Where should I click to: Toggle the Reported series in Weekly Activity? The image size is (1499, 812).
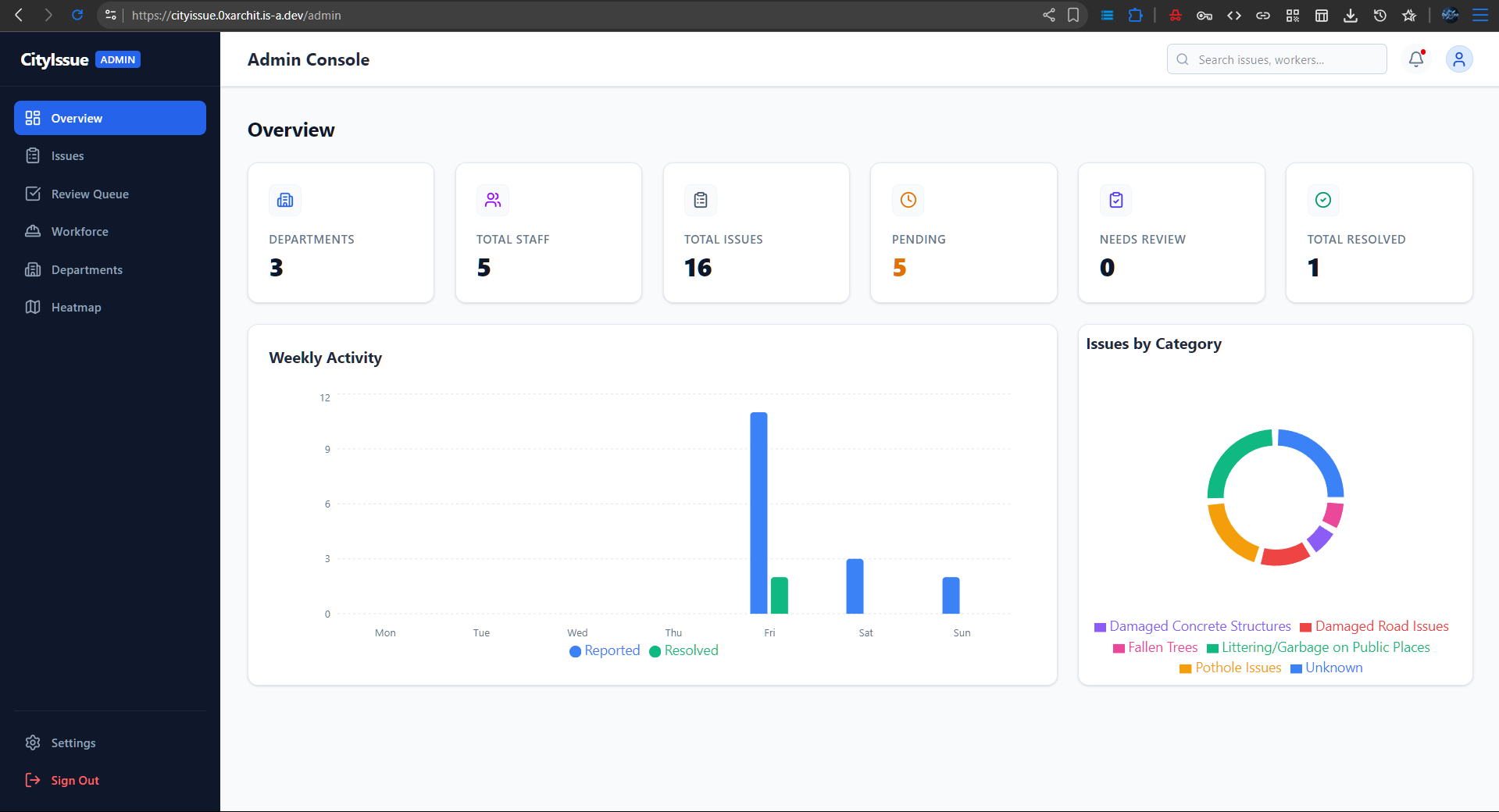604,650
